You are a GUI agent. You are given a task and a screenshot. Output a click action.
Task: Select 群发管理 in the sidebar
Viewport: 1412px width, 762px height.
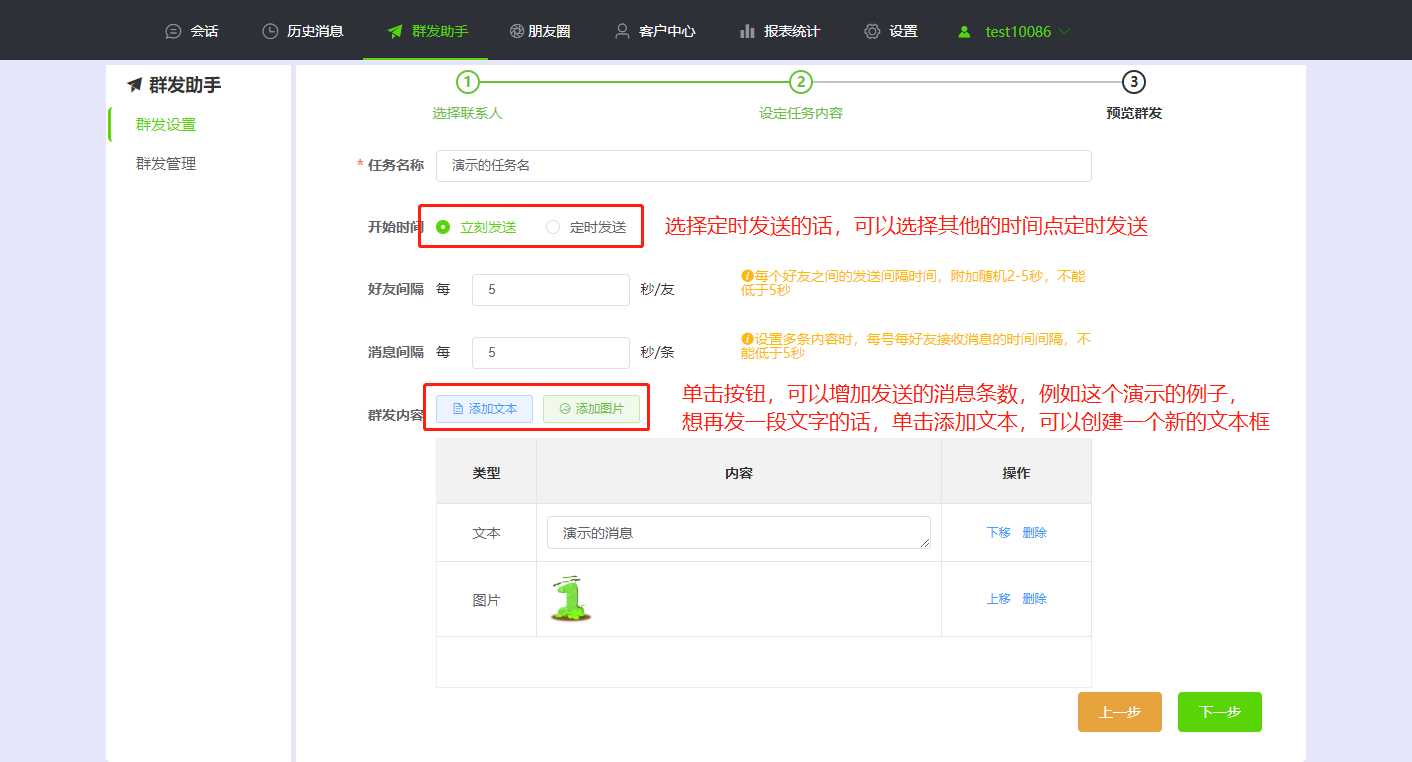166,164
